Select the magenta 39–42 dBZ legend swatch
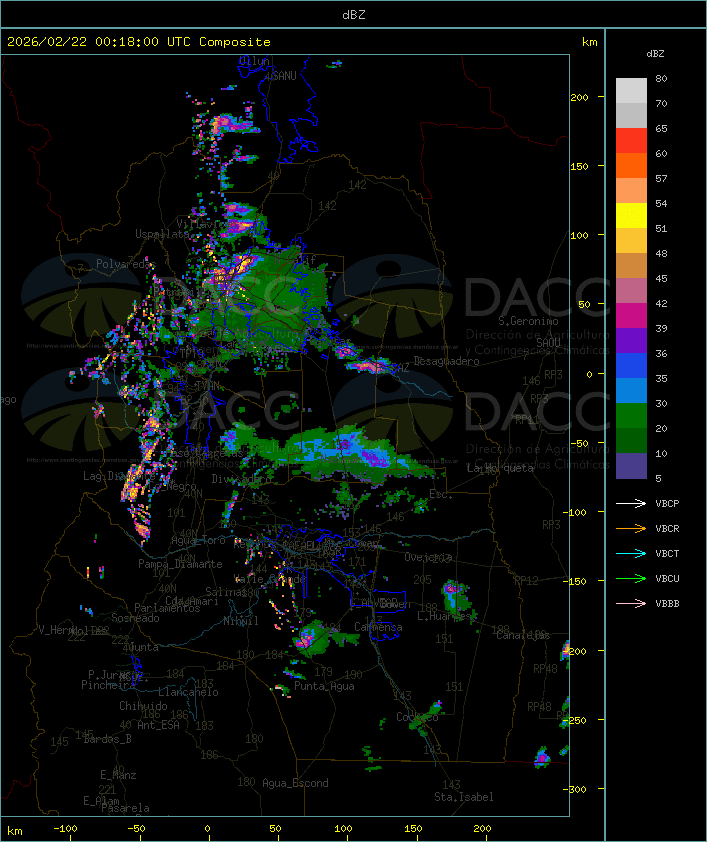This screenshot has width=707, height=842. point(631,316)
